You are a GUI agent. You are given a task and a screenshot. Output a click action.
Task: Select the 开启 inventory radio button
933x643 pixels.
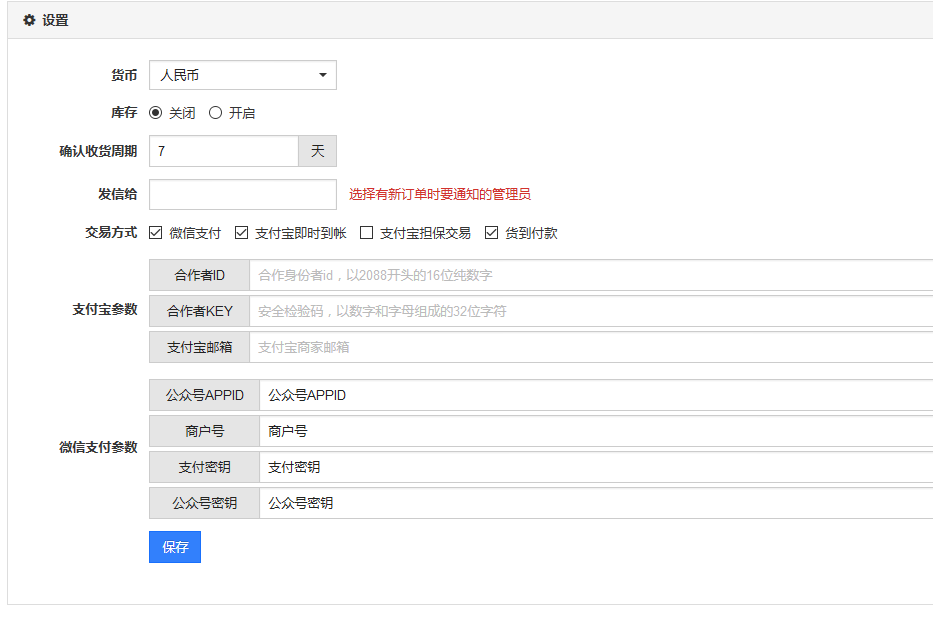point(215,112)
